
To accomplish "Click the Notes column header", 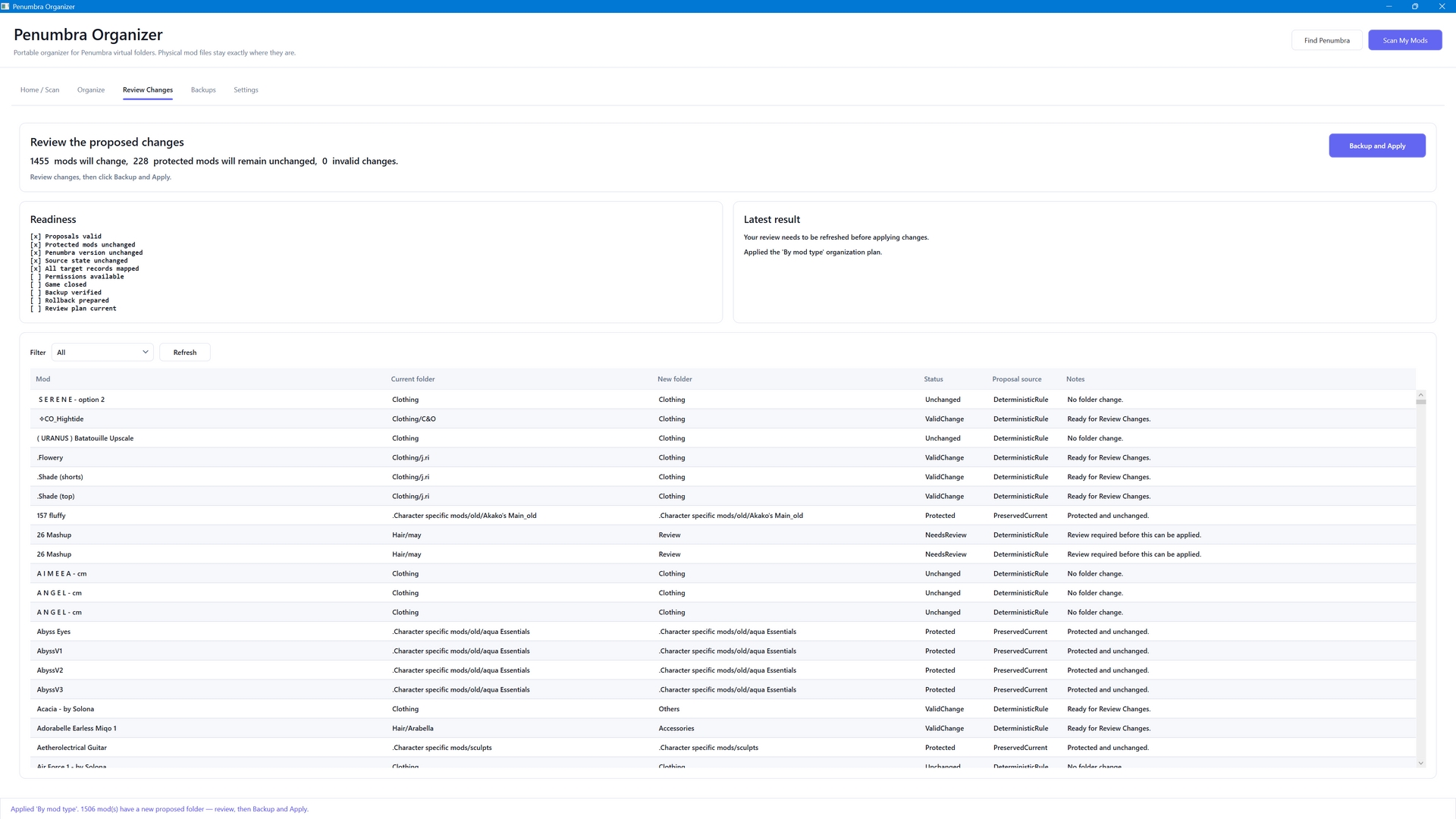I will coord(1075,379).
